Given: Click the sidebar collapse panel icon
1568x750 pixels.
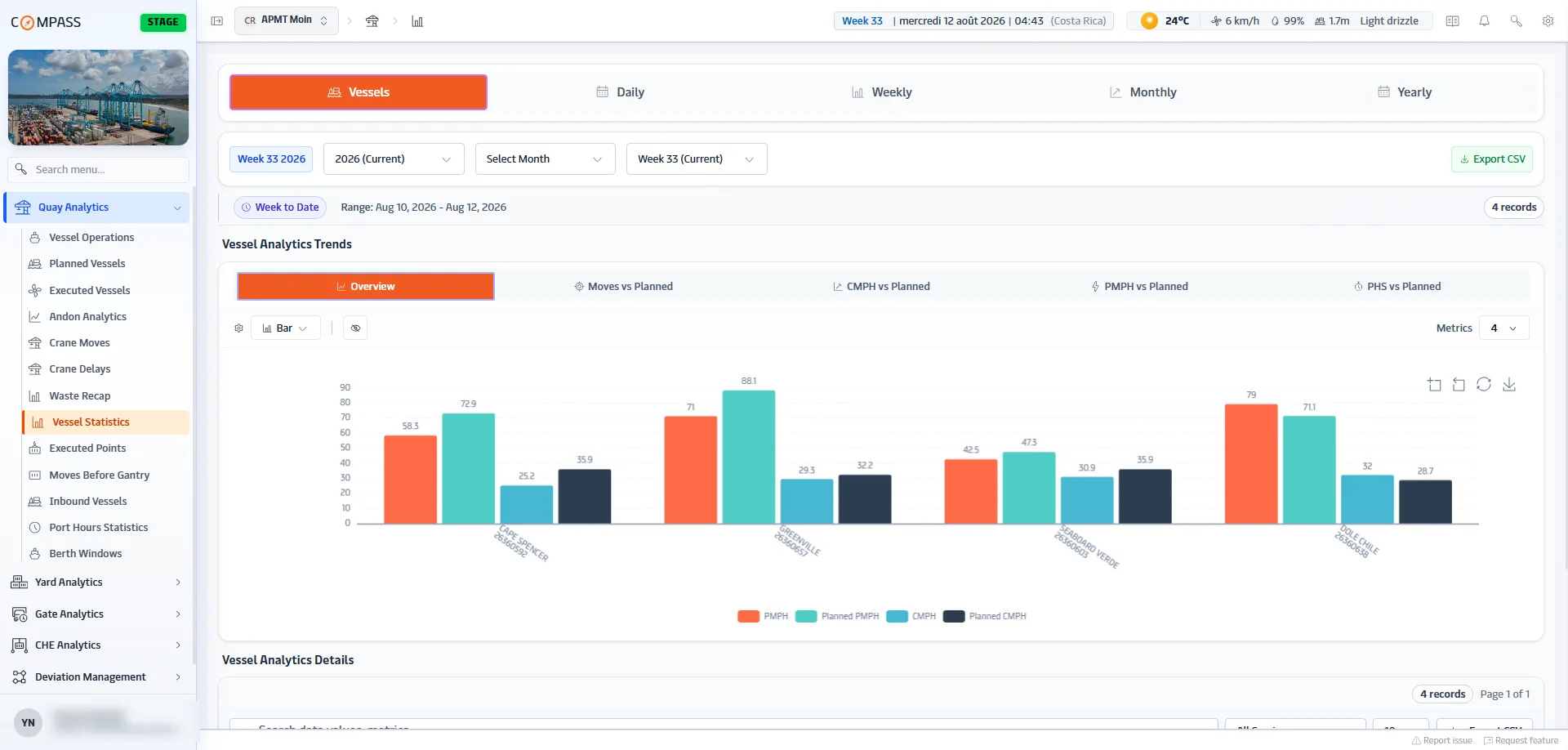Looking at the screenshot, I should click(217, 21).
